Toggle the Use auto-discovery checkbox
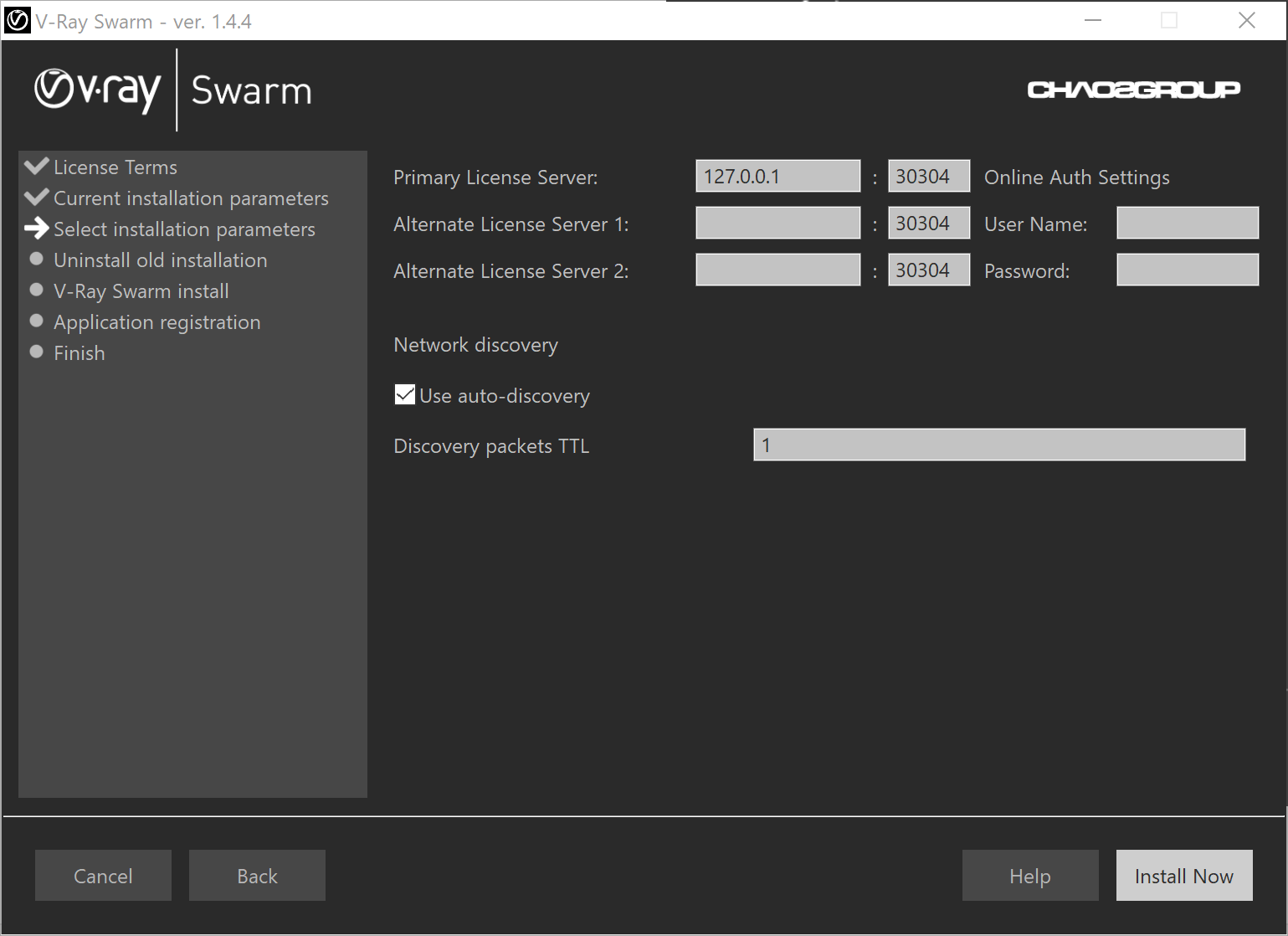Viewport: 1288px width, 936px height. 405,394
